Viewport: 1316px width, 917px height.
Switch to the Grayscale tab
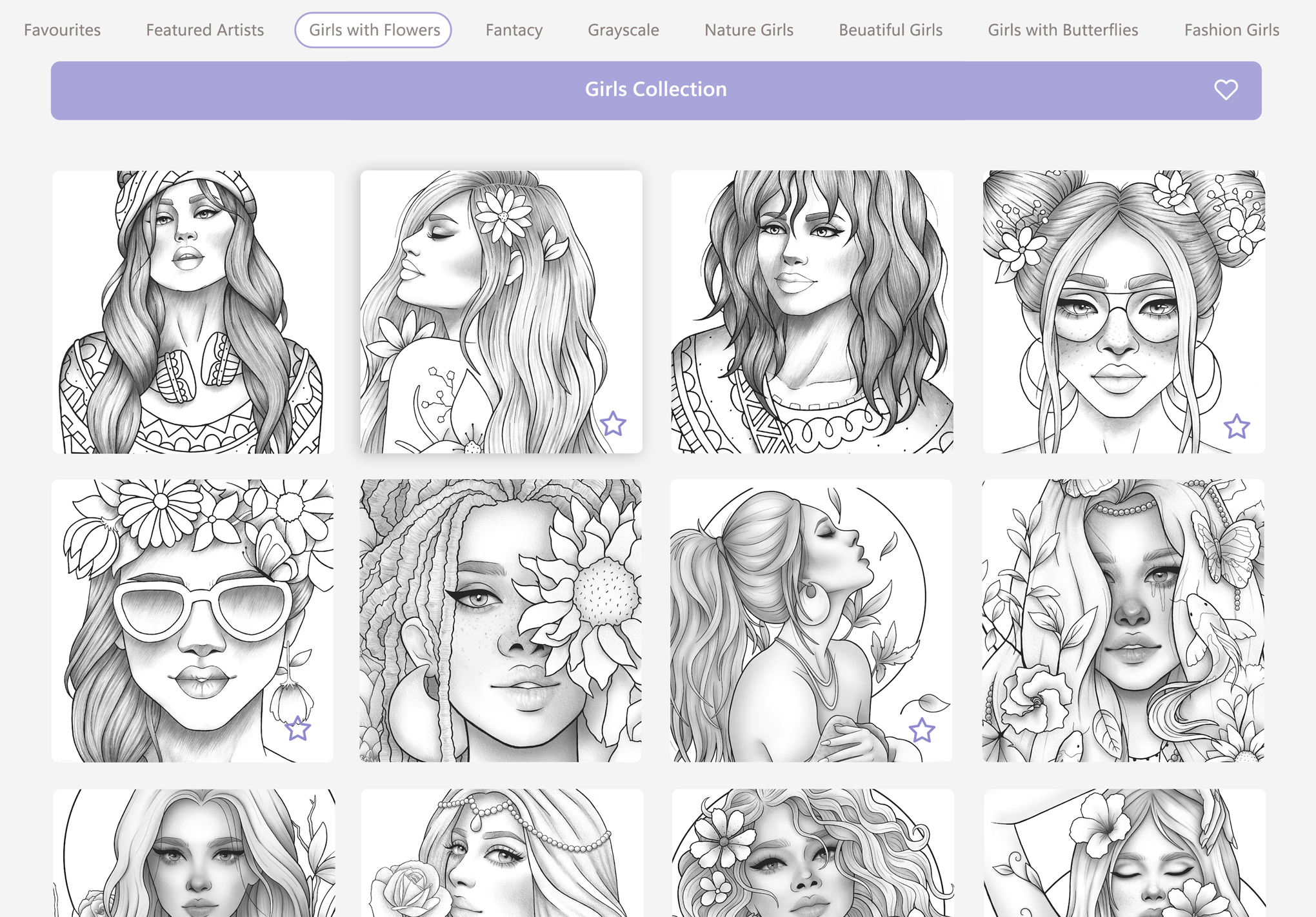point(623,30)
